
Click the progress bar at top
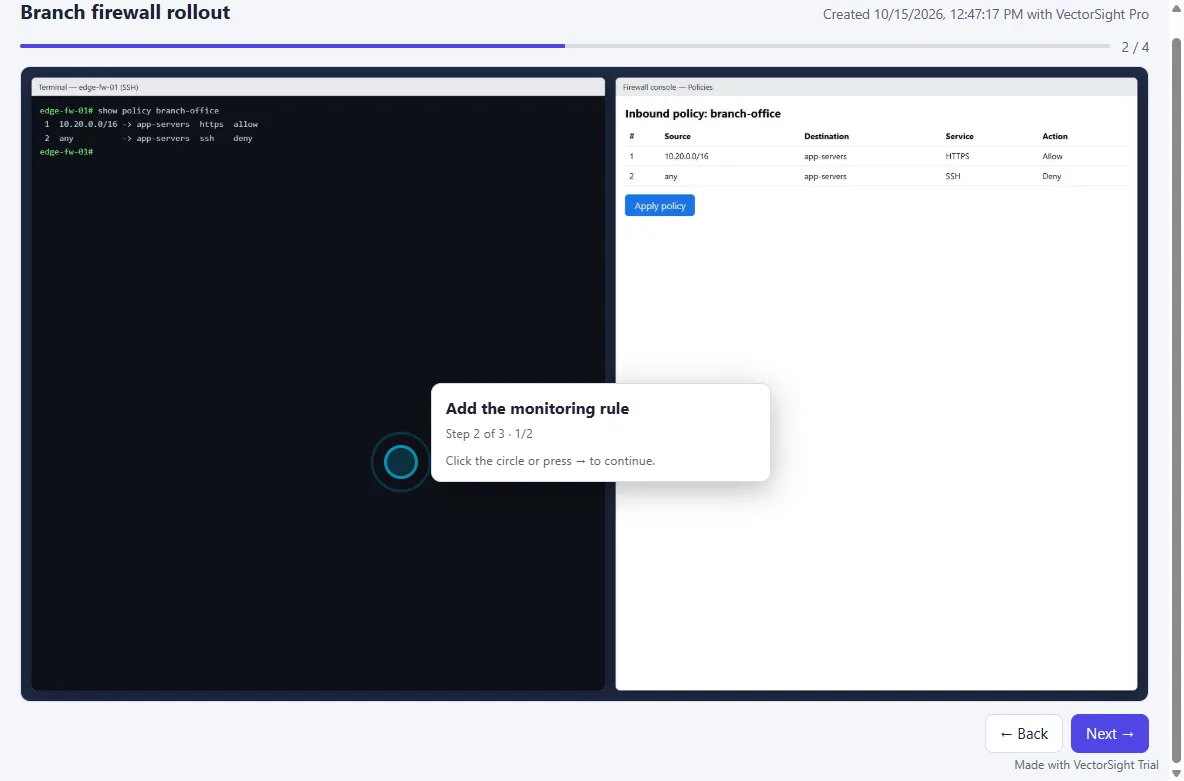pyautogui.click(x=565, y=46)
